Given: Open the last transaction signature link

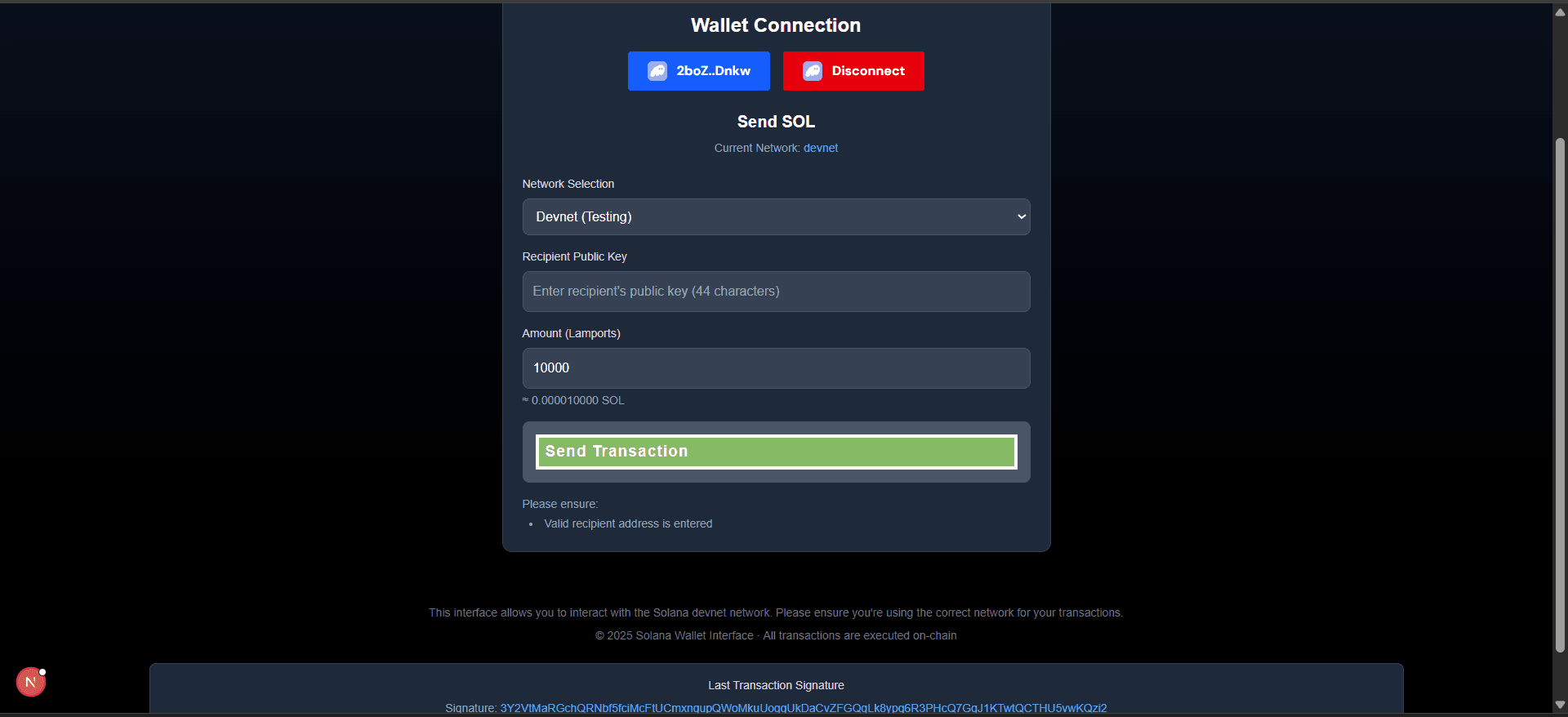Looking at the screenshot, I should (x=803, y=707).
